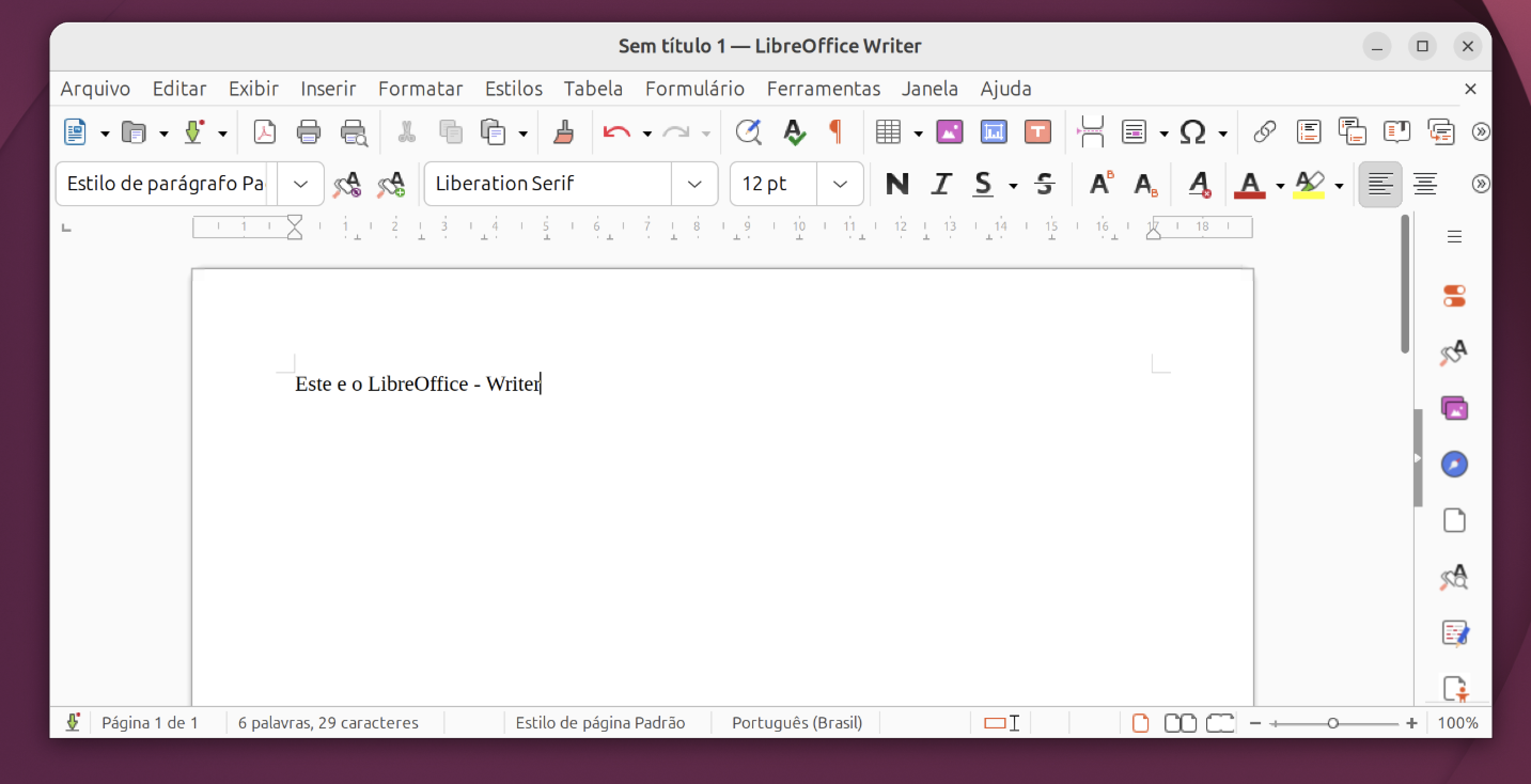Open the Ajuda menu
1531x784 pixels.
pos(1005,89)
